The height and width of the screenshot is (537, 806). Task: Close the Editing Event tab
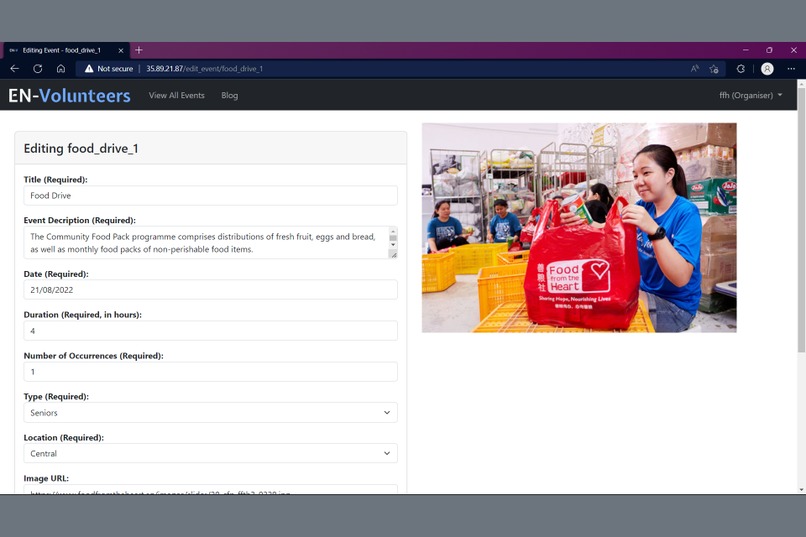pos(121,50)
